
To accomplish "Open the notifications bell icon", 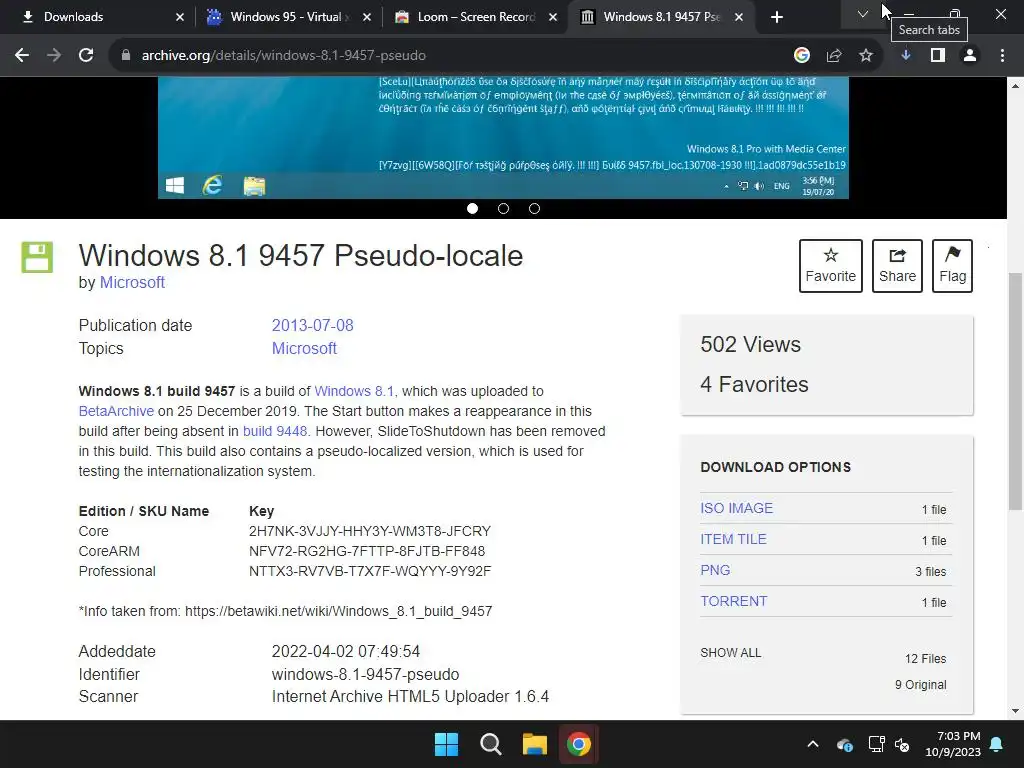I will click(x=997, y=744).
